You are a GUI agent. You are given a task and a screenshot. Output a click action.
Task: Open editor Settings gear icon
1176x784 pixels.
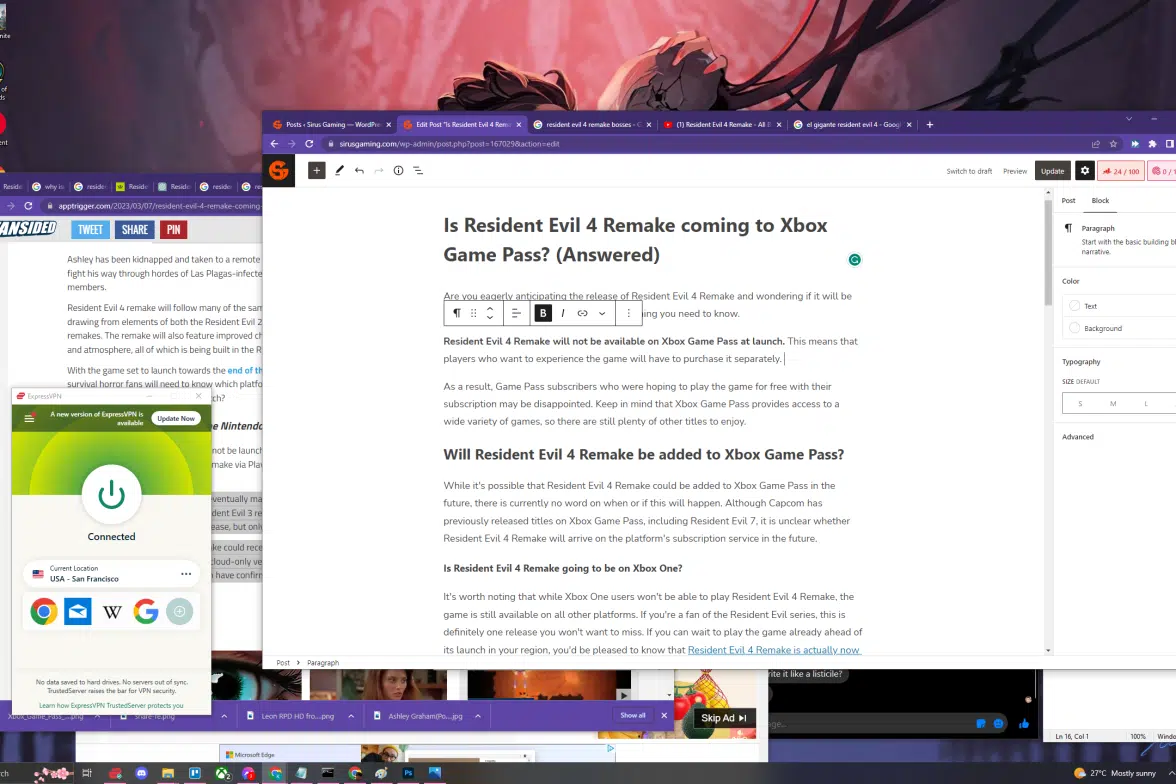click(1084, 171)
